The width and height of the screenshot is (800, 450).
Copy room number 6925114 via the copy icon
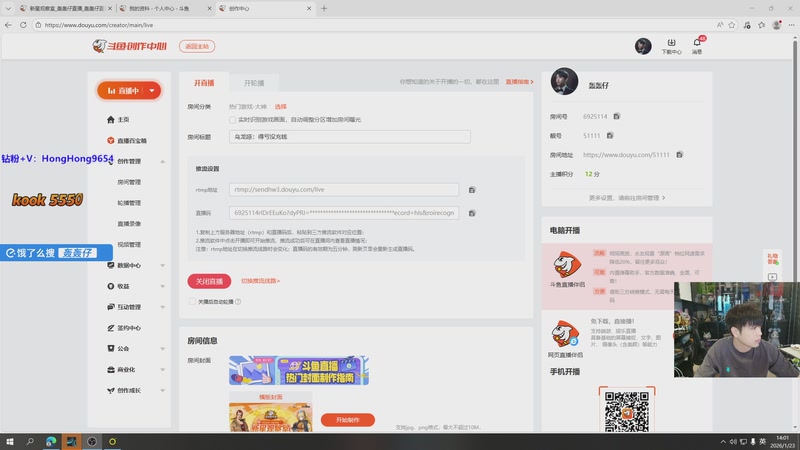[617, 117]
